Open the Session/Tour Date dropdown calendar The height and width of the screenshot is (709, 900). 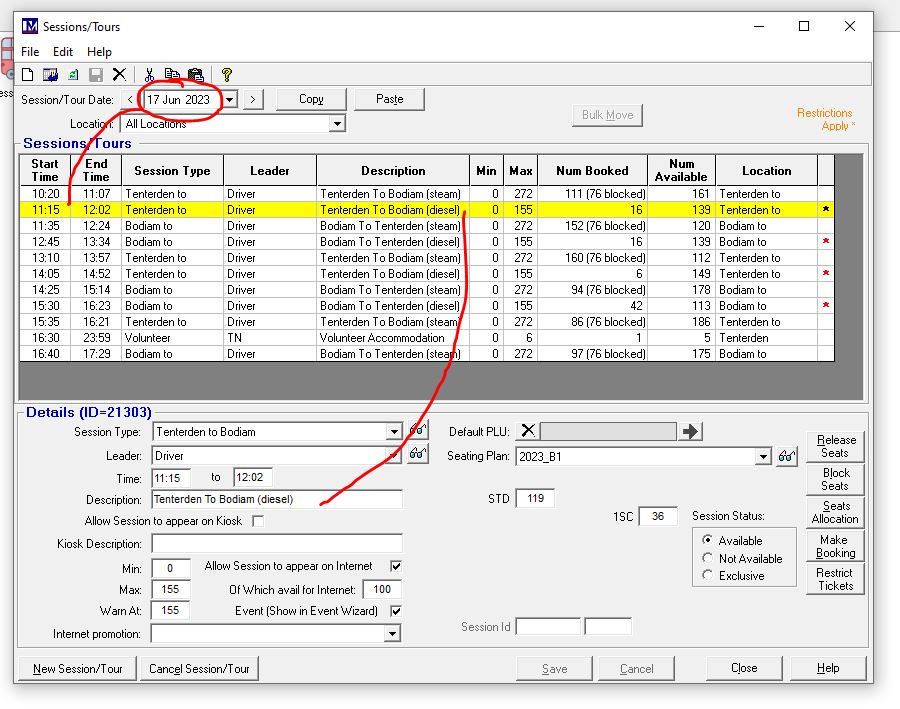pyautogui.click(x=230, y=99)
